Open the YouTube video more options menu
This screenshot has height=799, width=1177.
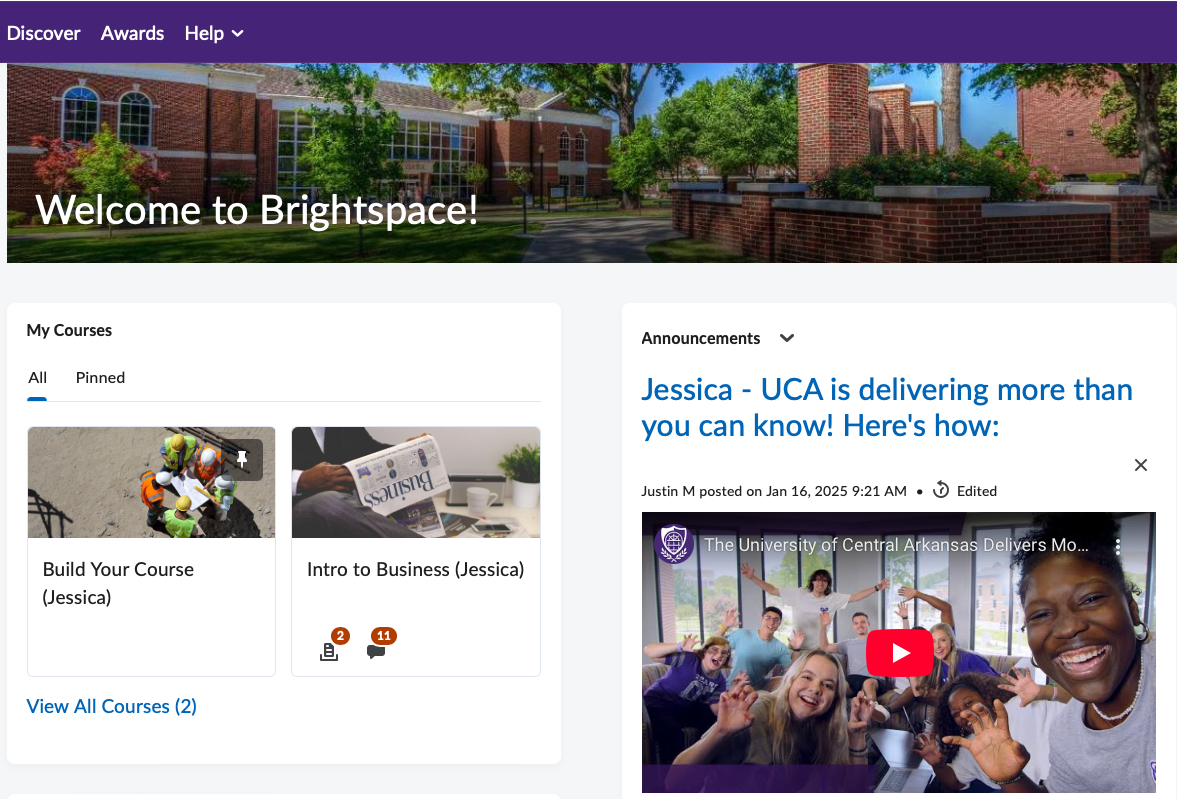[x=1119, y=546]
